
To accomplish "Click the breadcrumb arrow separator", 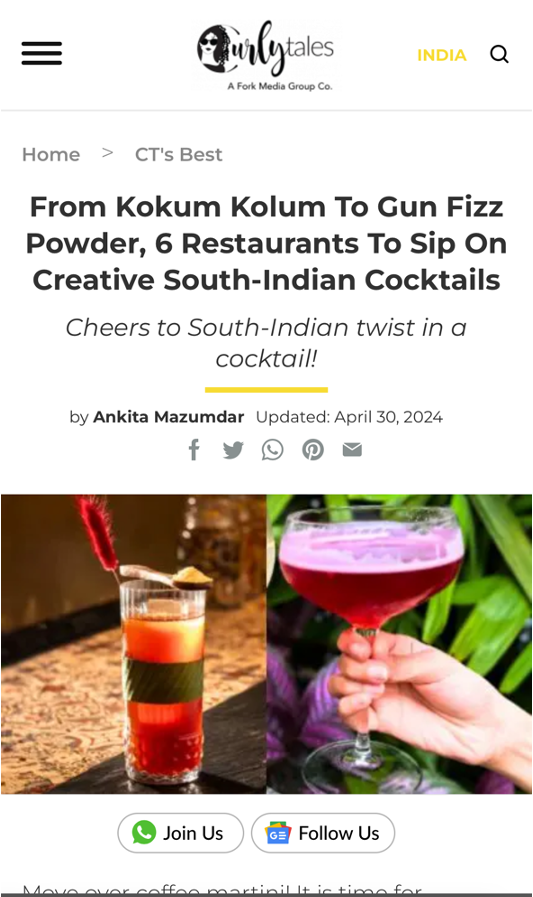I will (x=108, y=153).
